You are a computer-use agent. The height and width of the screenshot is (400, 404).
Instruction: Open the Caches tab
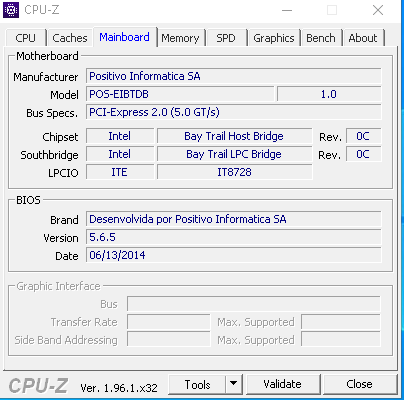(x=70, y=38)
